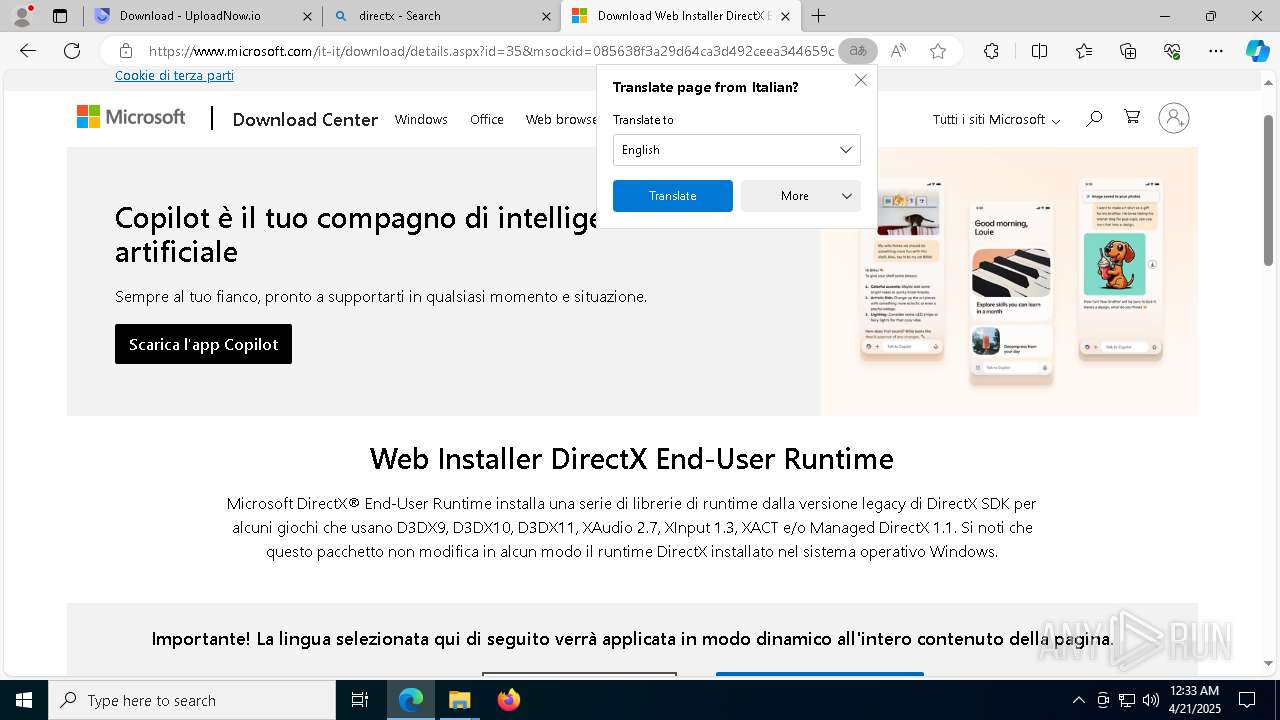
Task: Expand the Translate to language dropdown
Action: pos(736,150)
